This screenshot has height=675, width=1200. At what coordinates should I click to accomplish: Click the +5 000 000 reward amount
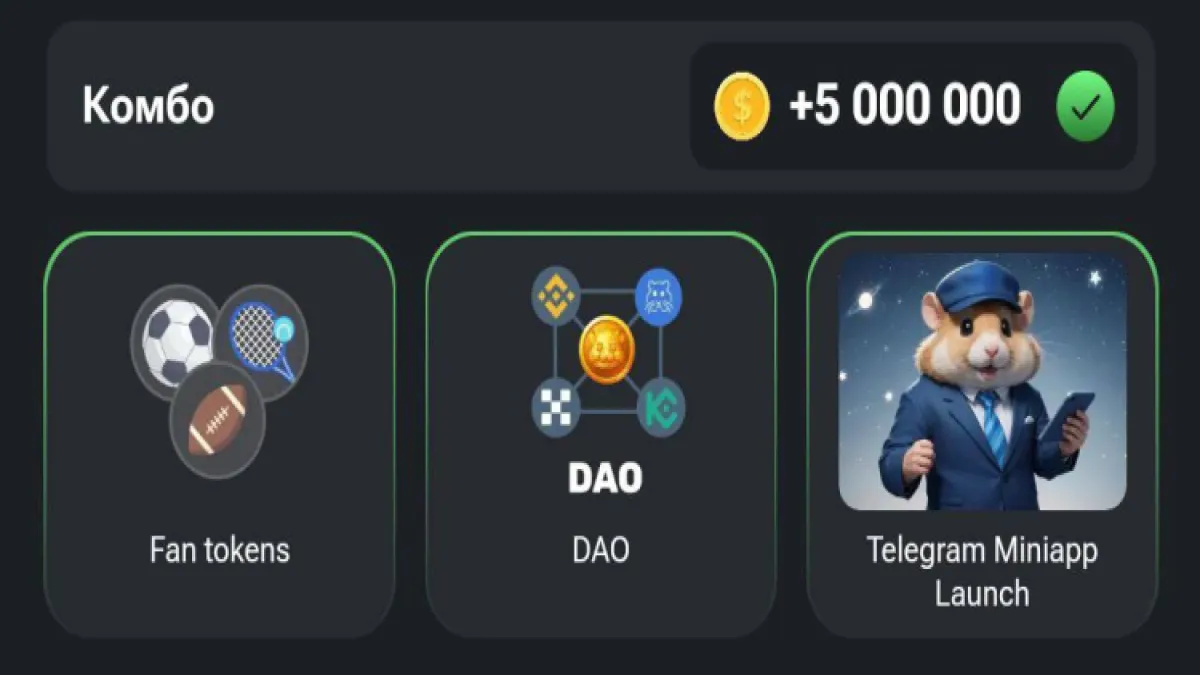tap(905, 106)
